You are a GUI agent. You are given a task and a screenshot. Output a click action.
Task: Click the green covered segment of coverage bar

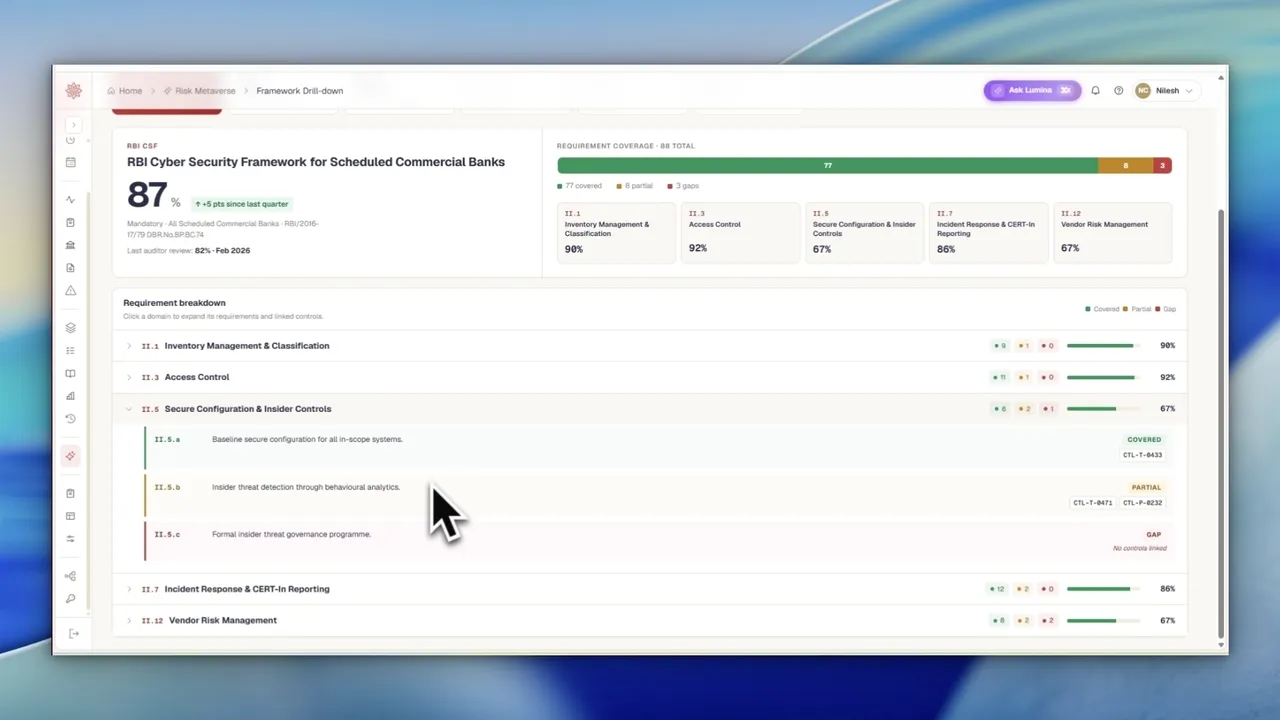[x=827, y=165]
